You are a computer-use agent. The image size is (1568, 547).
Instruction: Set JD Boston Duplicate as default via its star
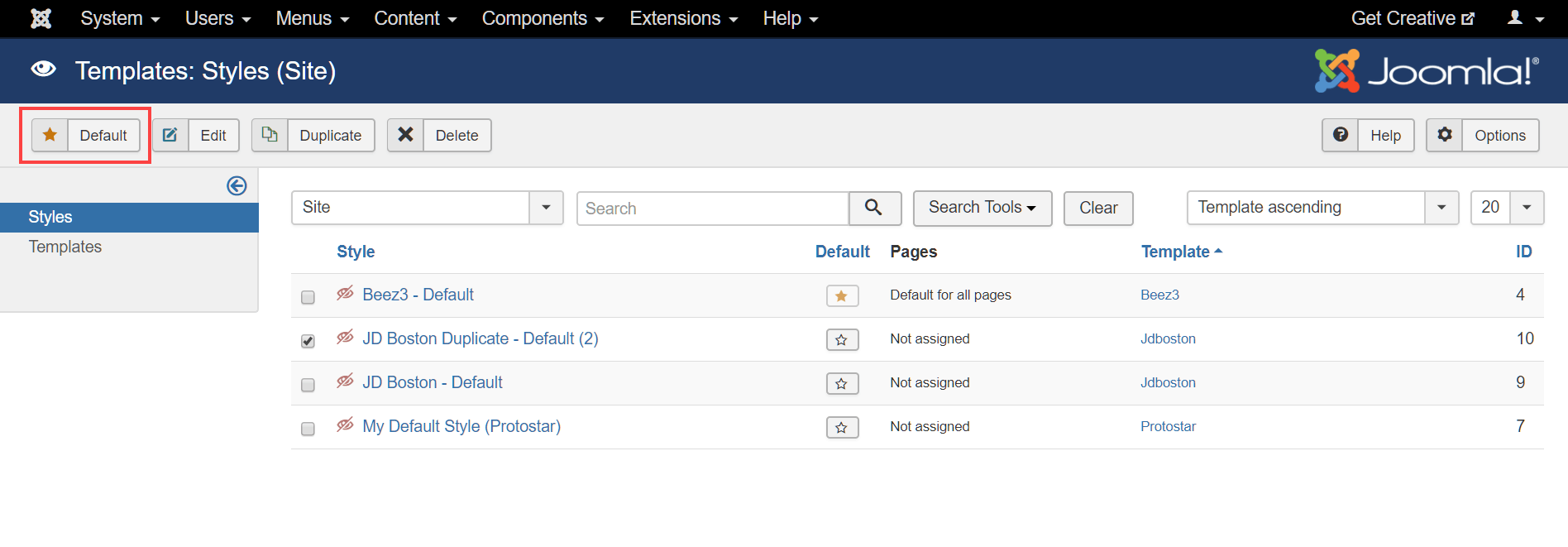pos(842,339)
